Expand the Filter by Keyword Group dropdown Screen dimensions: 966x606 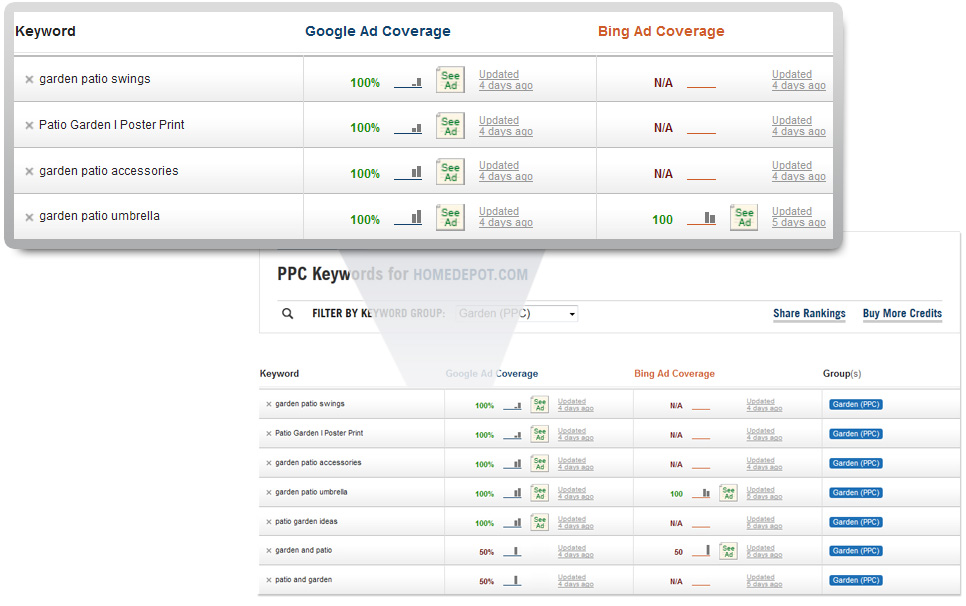tap(517, 314)
